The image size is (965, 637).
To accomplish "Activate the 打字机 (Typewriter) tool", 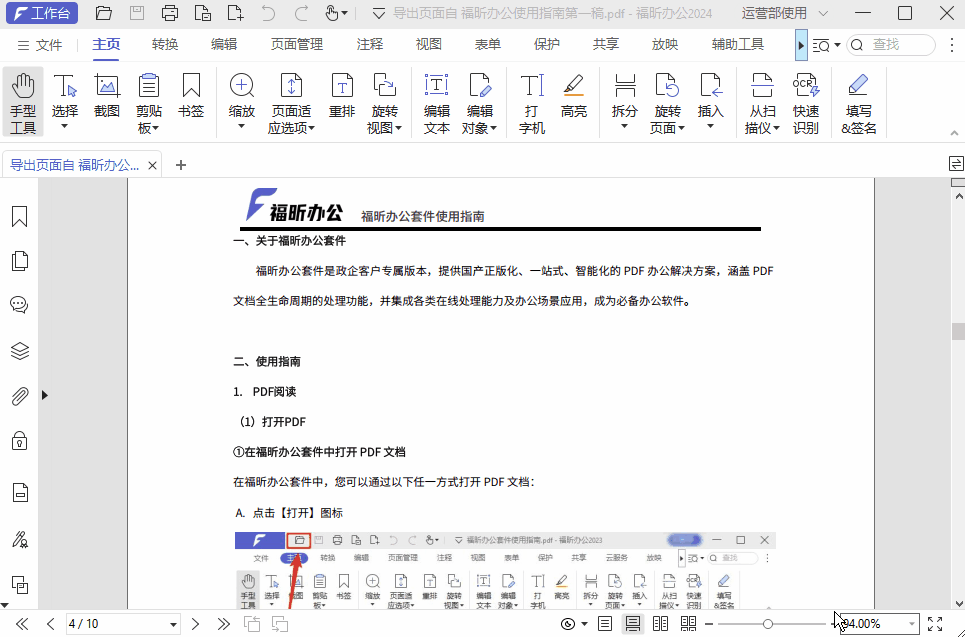I will point(537,100).
